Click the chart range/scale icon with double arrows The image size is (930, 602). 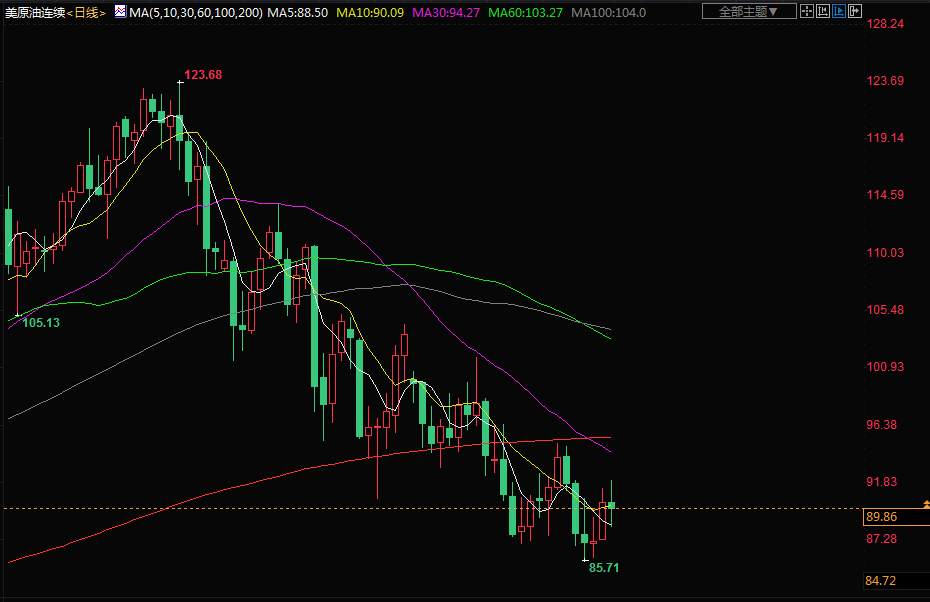tap(823, 12)
